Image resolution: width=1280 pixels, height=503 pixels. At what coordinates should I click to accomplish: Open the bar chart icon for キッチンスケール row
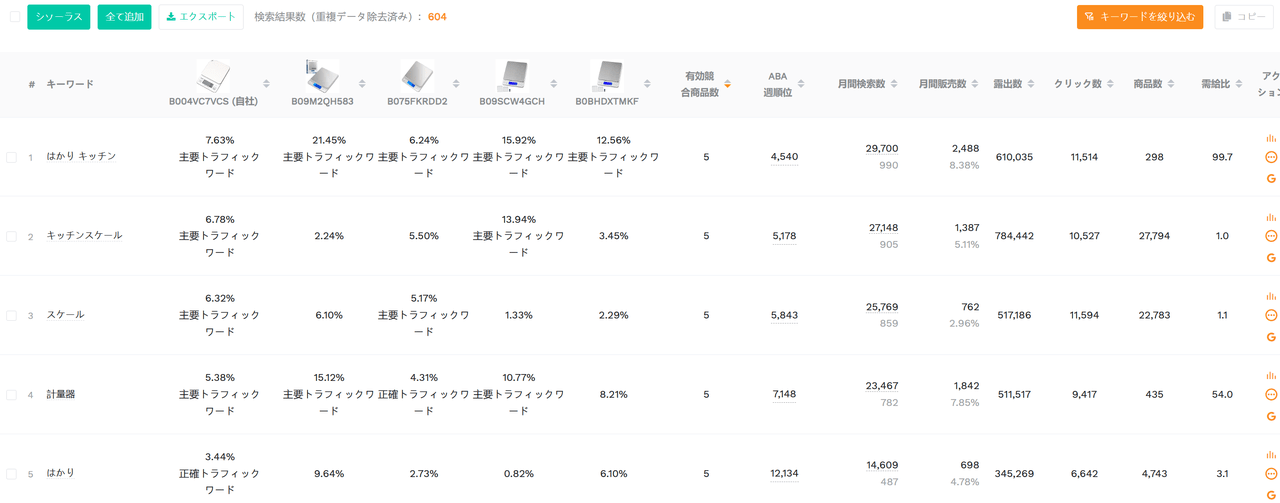click(x=1271, y=217)
